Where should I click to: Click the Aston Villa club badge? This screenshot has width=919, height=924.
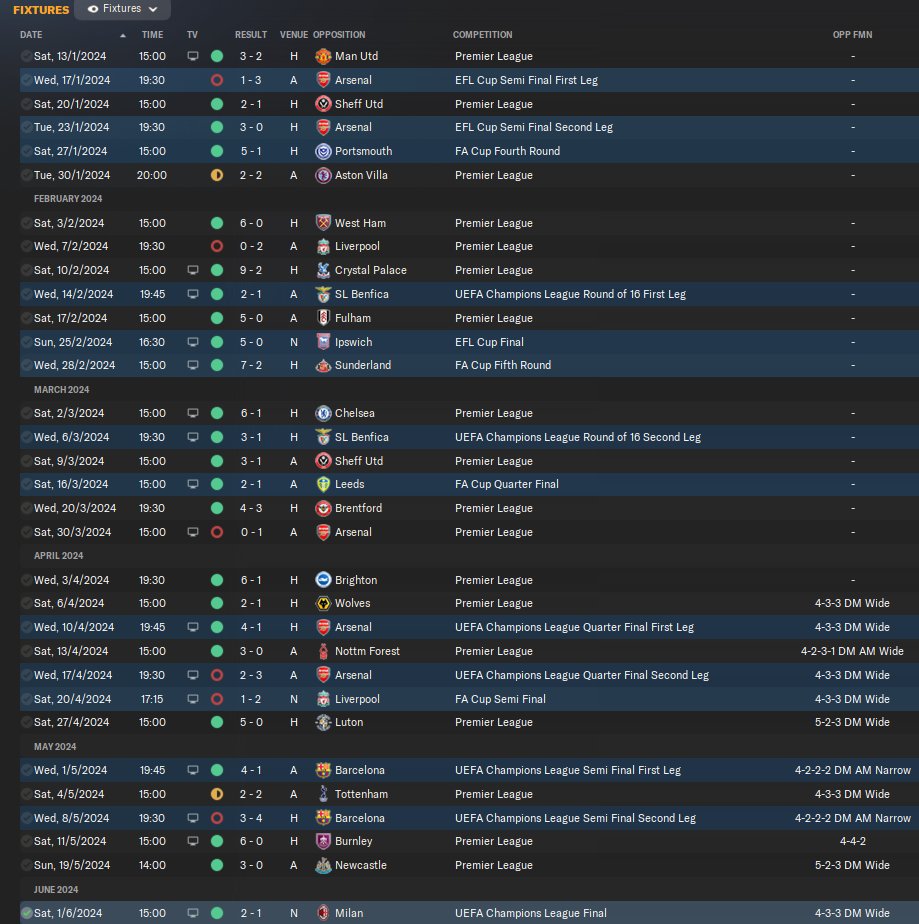tap(323, 176)
